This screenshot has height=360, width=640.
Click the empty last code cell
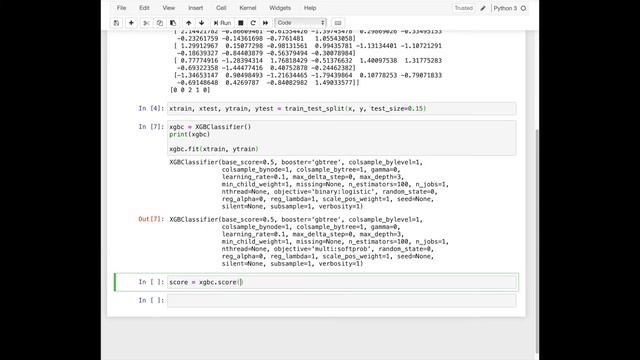[342, 300]
